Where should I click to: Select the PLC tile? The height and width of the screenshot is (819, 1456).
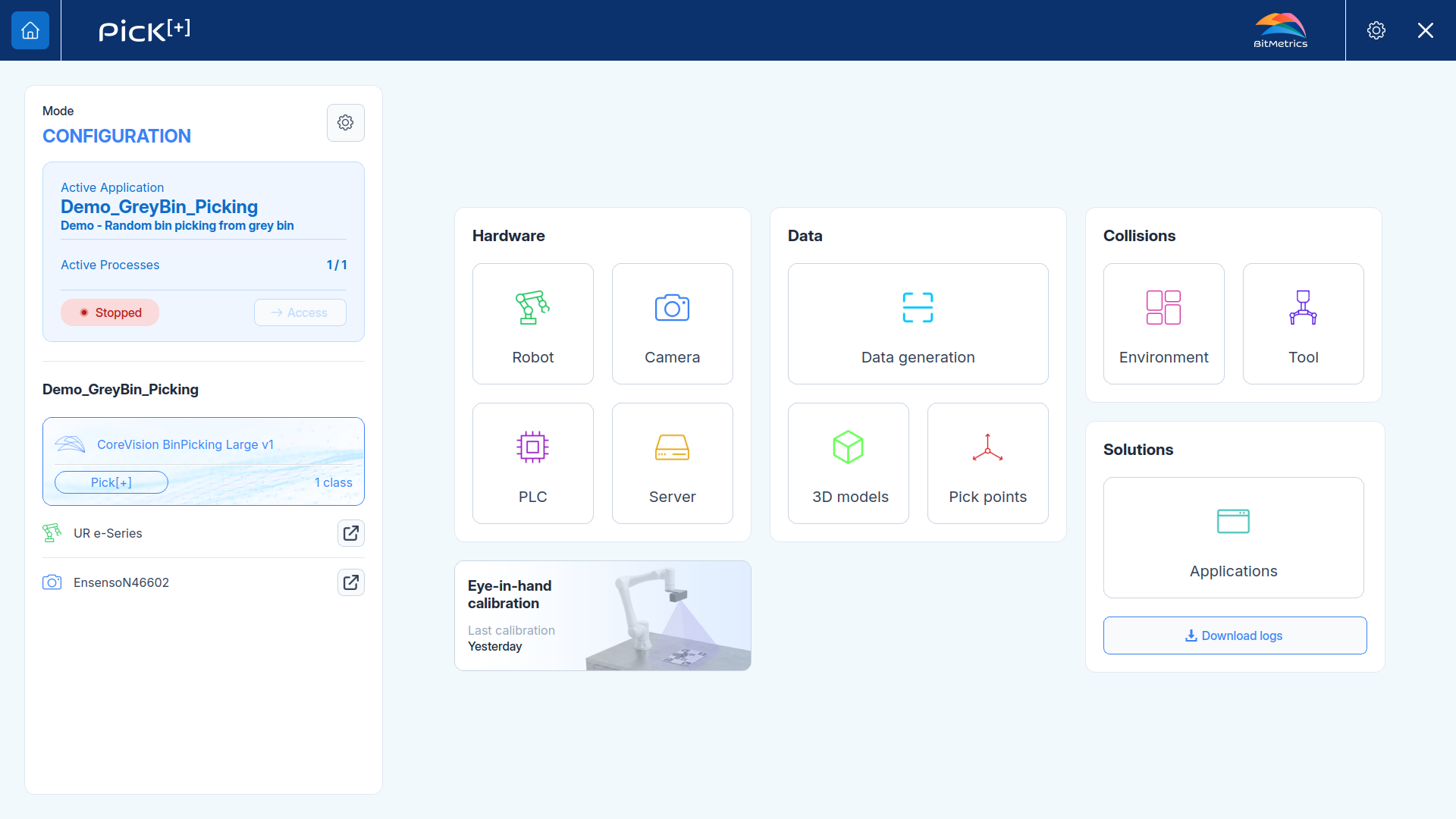pos(532,463)
